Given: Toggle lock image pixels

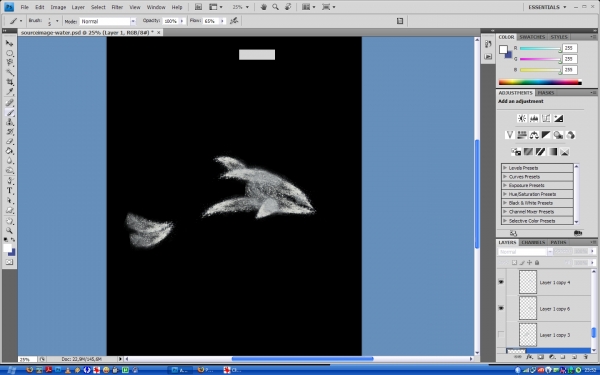Looking at the screenshot, I should pos(522,262).
